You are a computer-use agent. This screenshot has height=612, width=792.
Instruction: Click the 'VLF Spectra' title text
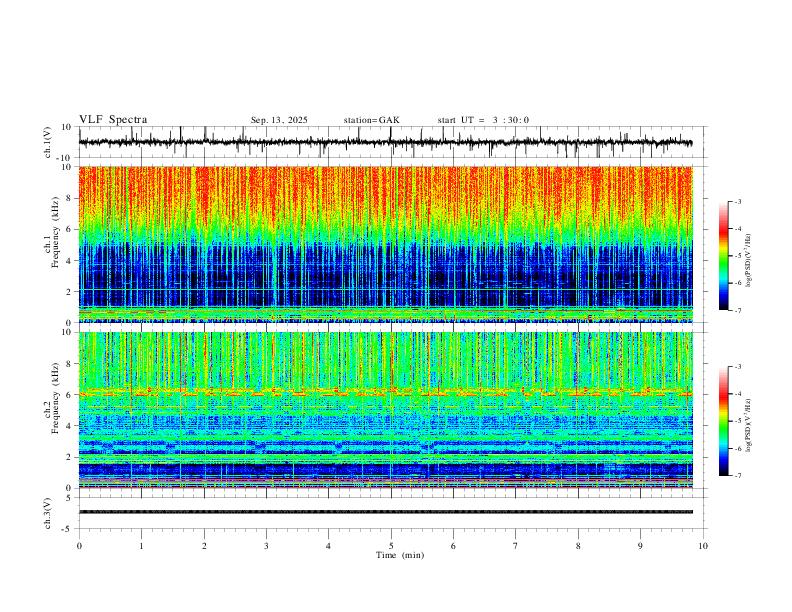[113, 120]
